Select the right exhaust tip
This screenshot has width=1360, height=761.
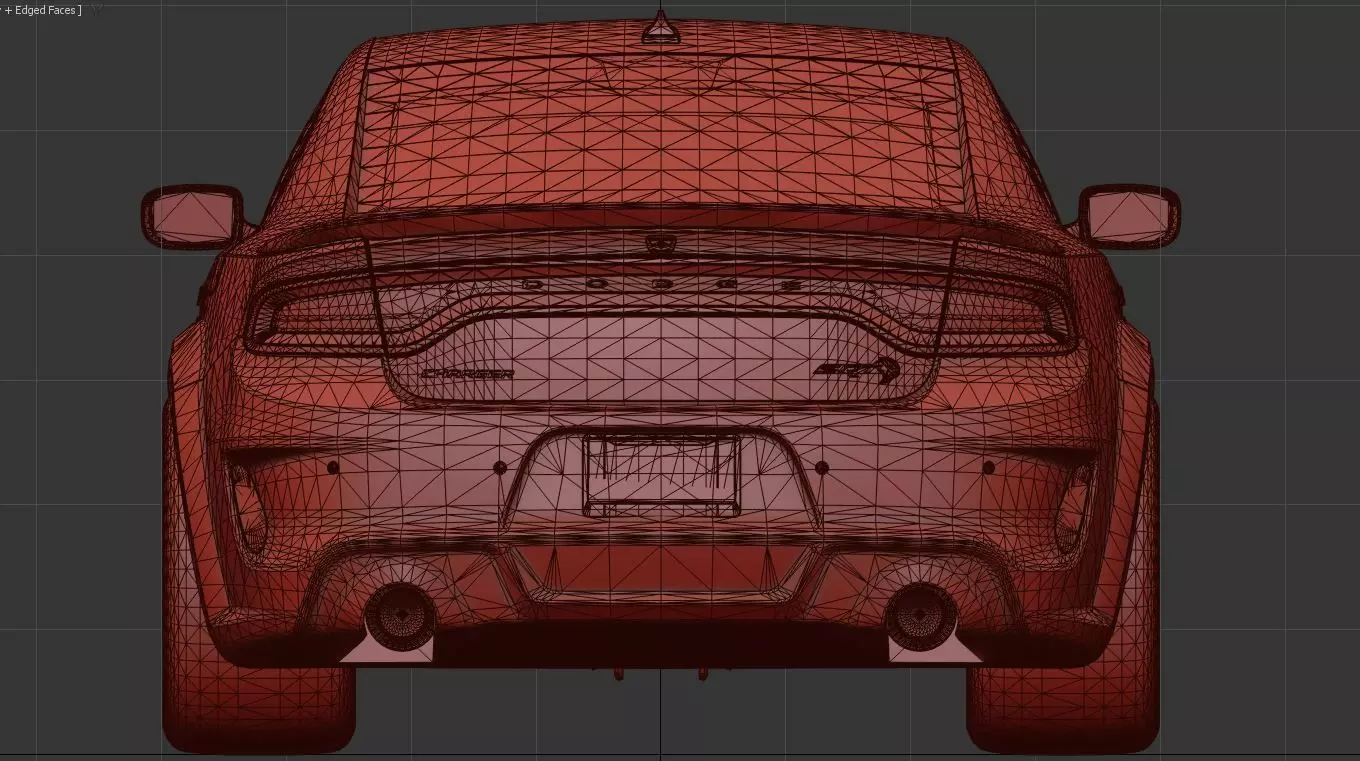click(921, 615)
